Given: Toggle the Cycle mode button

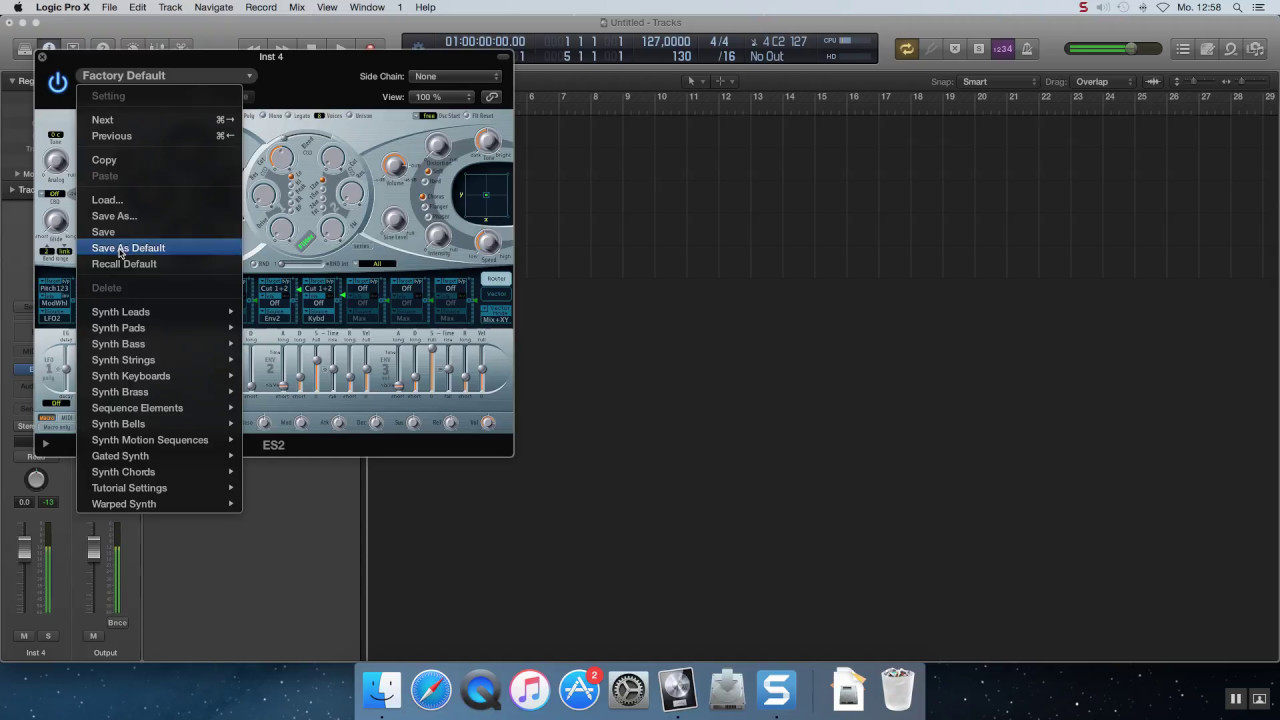Looking at the screenshot, I should coord(906,49).
